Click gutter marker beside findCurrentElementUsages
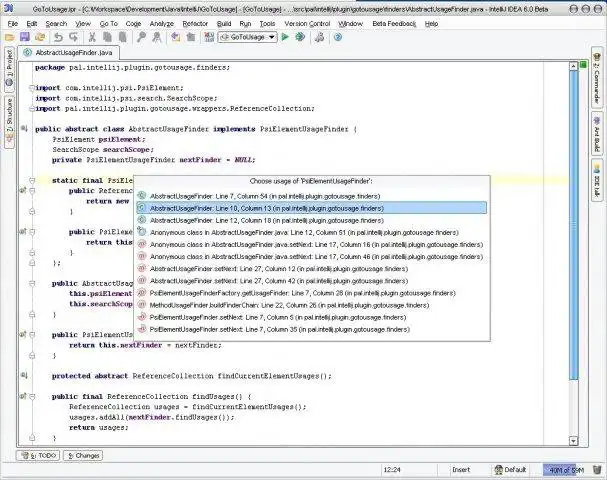This screenshot has width=607, height=480. click(x=24, y=375)
